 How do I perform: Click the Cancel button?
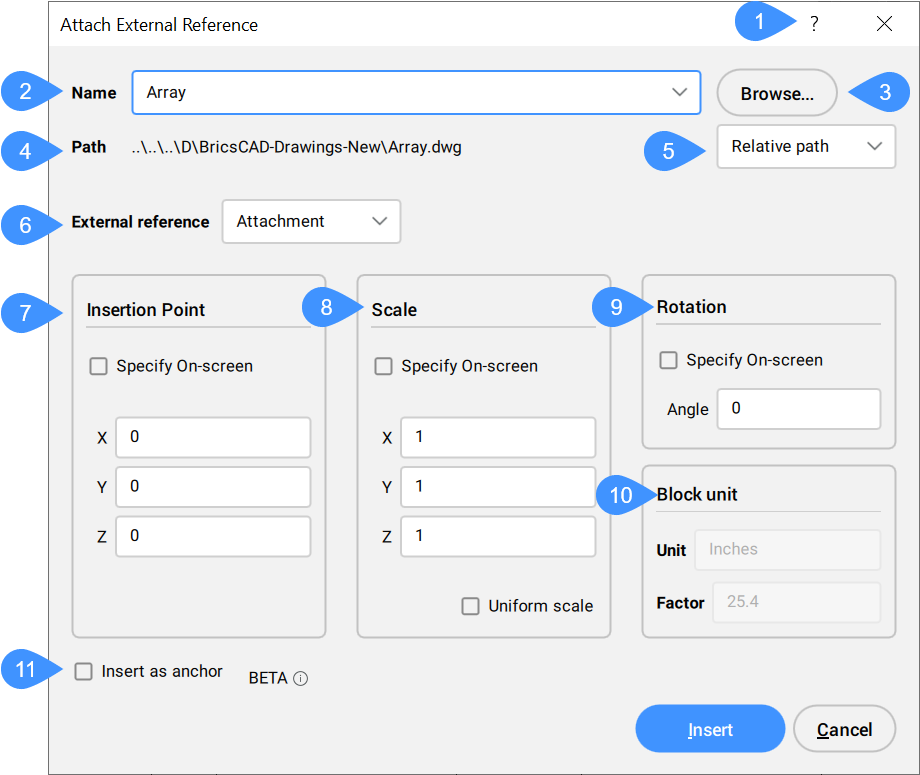(x=843, y=730)
